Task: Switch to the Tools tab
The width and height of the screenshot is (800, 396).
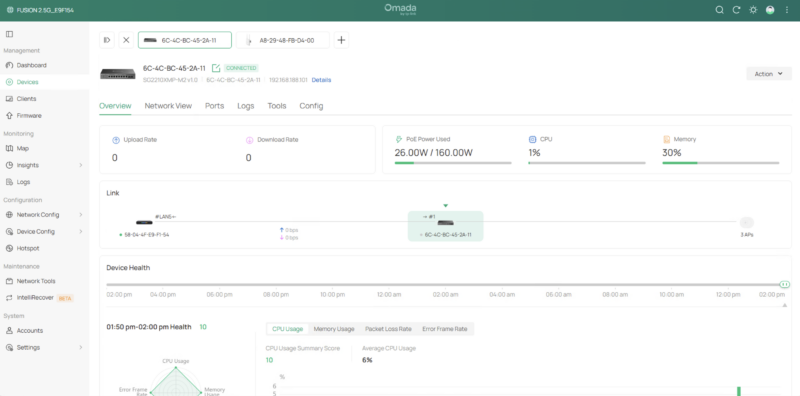Action: 277,106
